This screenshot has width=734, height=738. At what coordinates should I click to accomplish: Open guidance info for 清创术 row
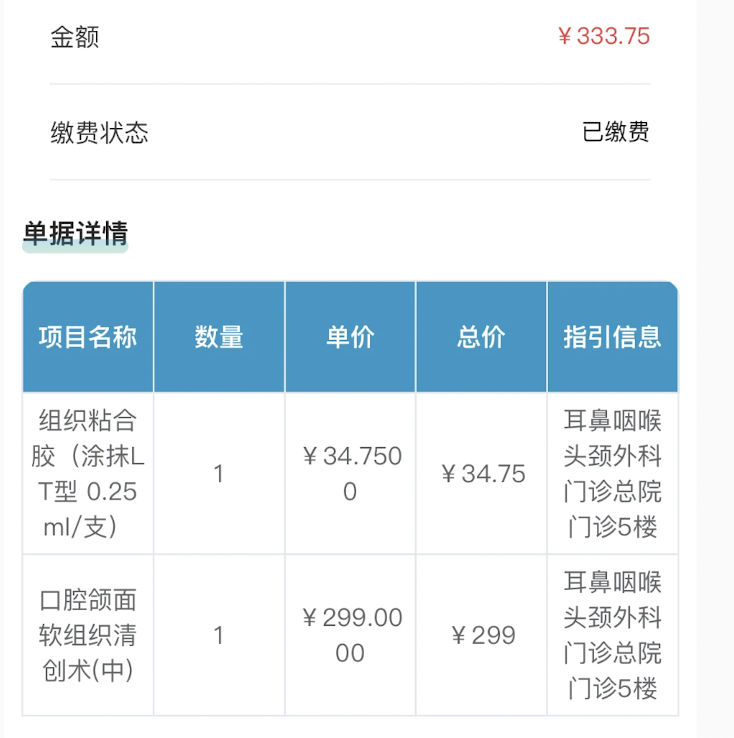(x=613, y=635)
